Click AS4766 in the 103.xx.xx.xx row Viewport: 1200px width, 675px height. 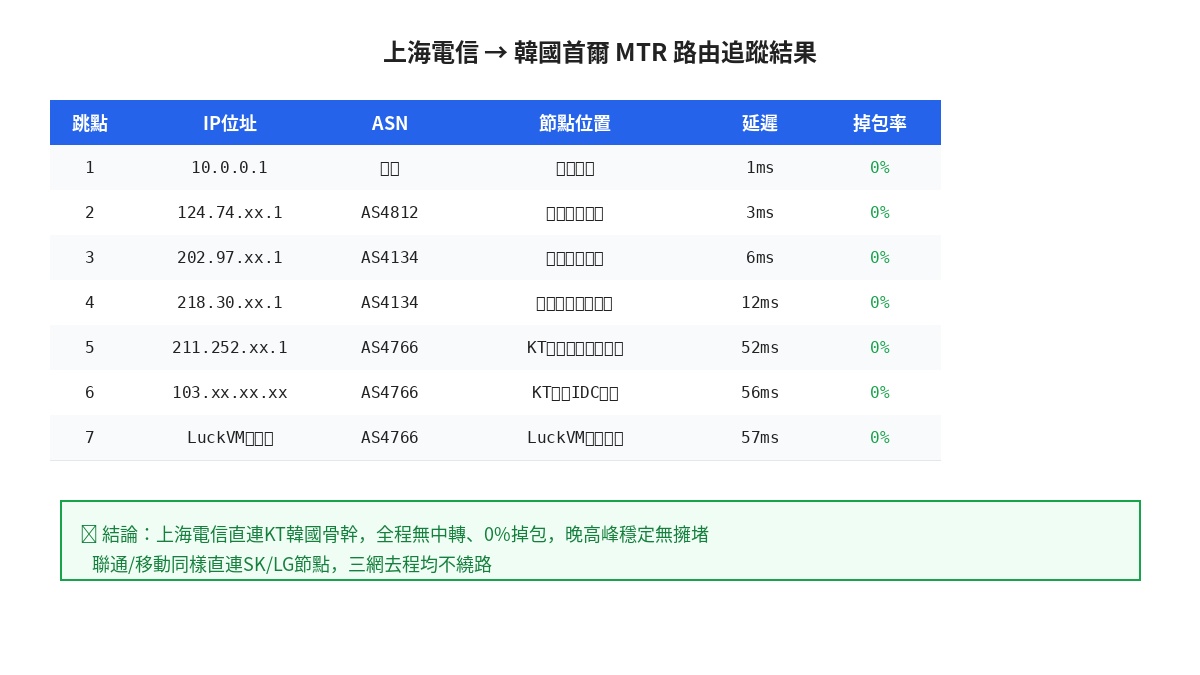point(390,393)
